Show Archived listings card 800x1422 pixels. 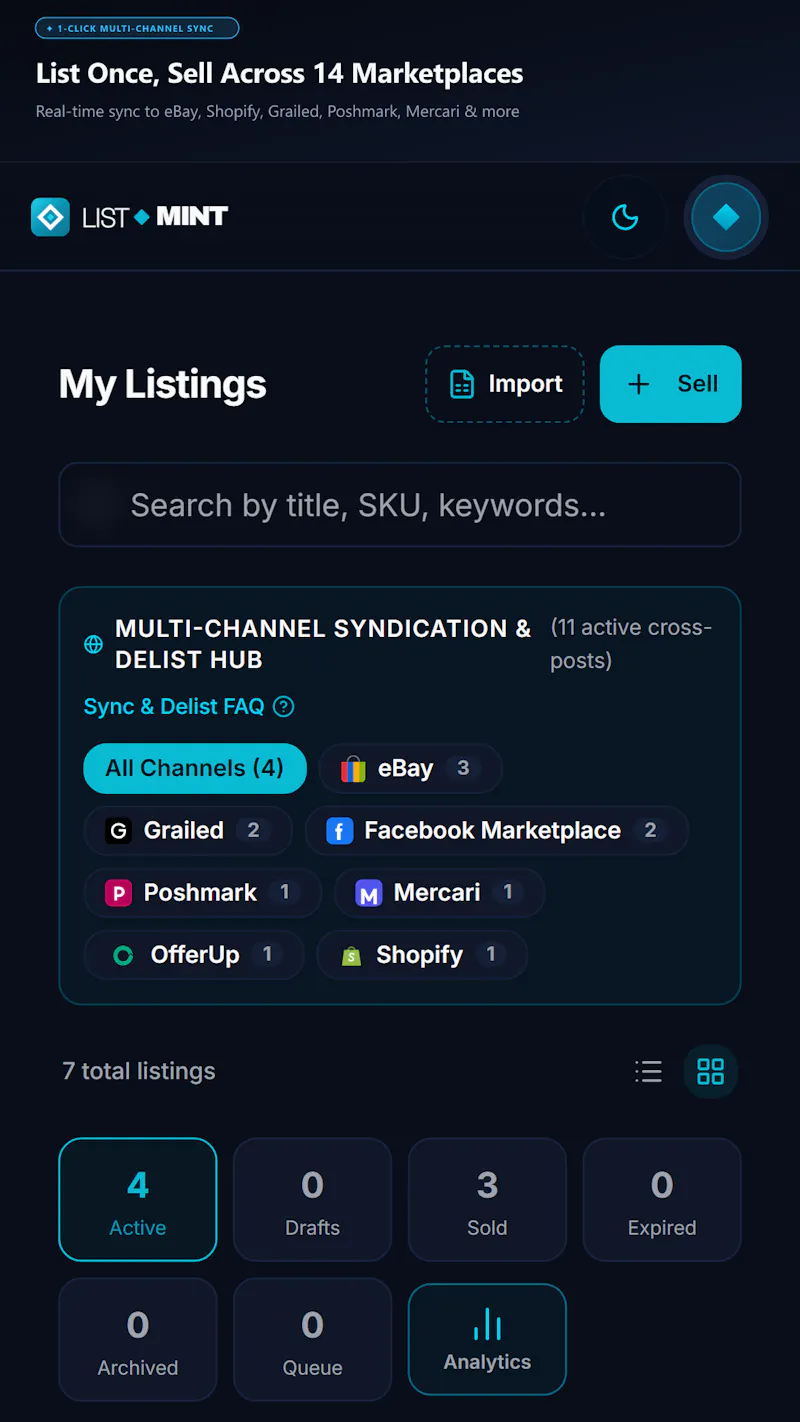138,1339
